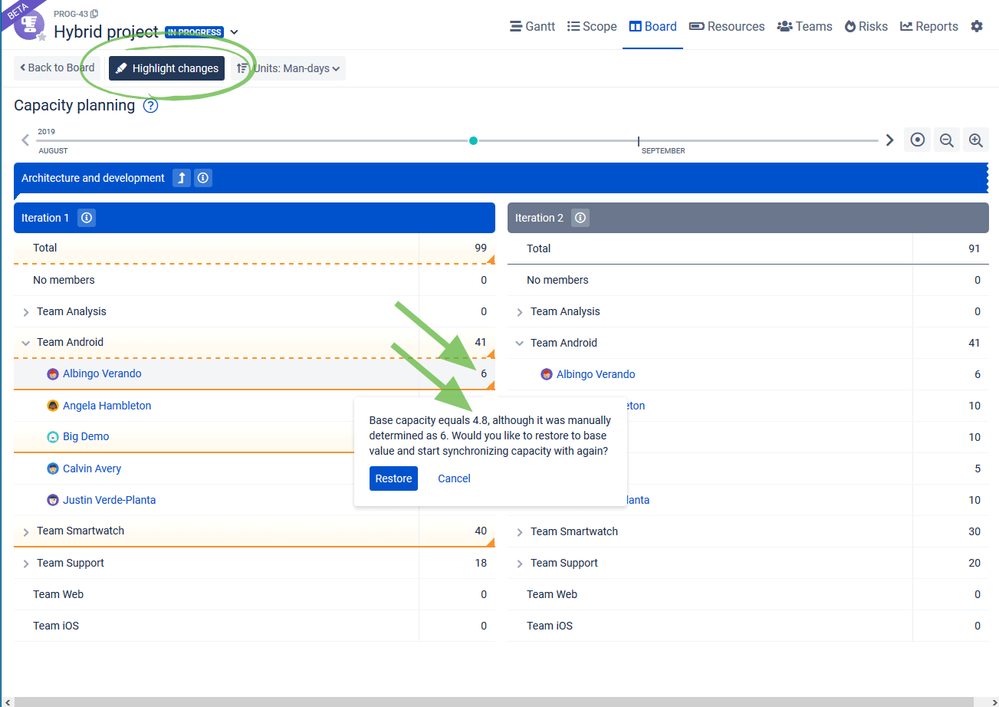This screenshot has height=707, width=999.
Task: Click Team iOS row in Iteration 2
Action: 748,625
